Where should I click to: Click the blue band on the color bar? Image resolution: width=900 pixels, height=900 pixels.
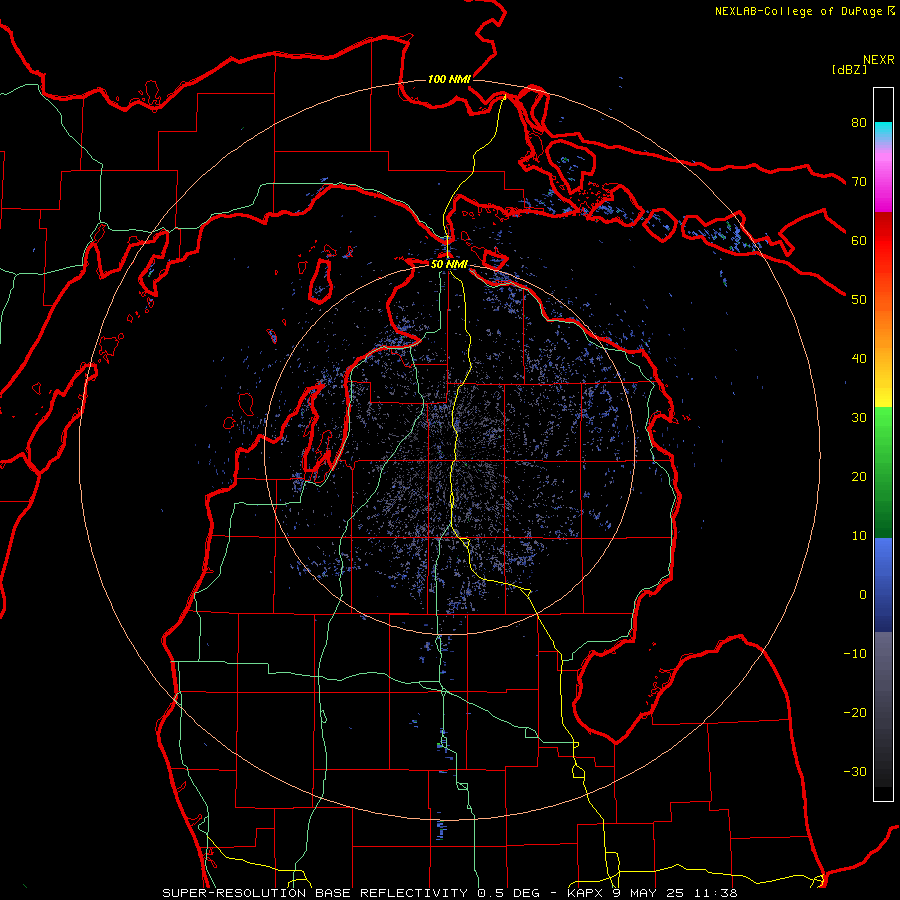(x=883, y=584)
